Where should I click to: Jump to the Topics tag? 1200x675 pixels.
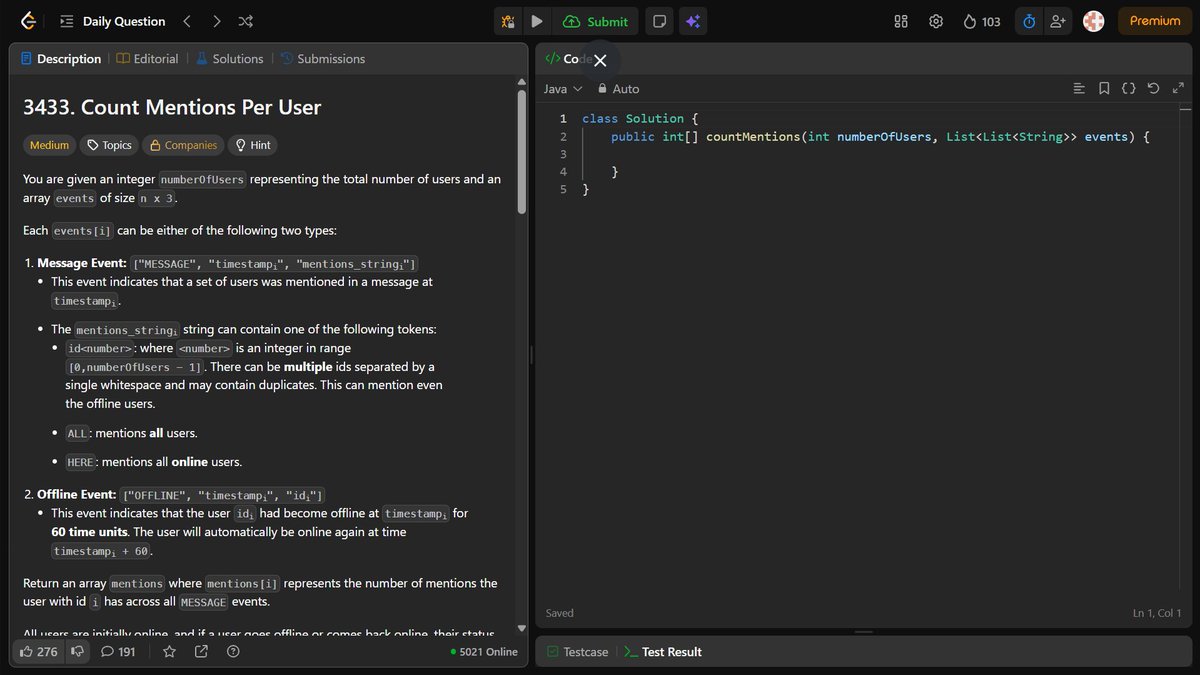[x=109, y=145]
